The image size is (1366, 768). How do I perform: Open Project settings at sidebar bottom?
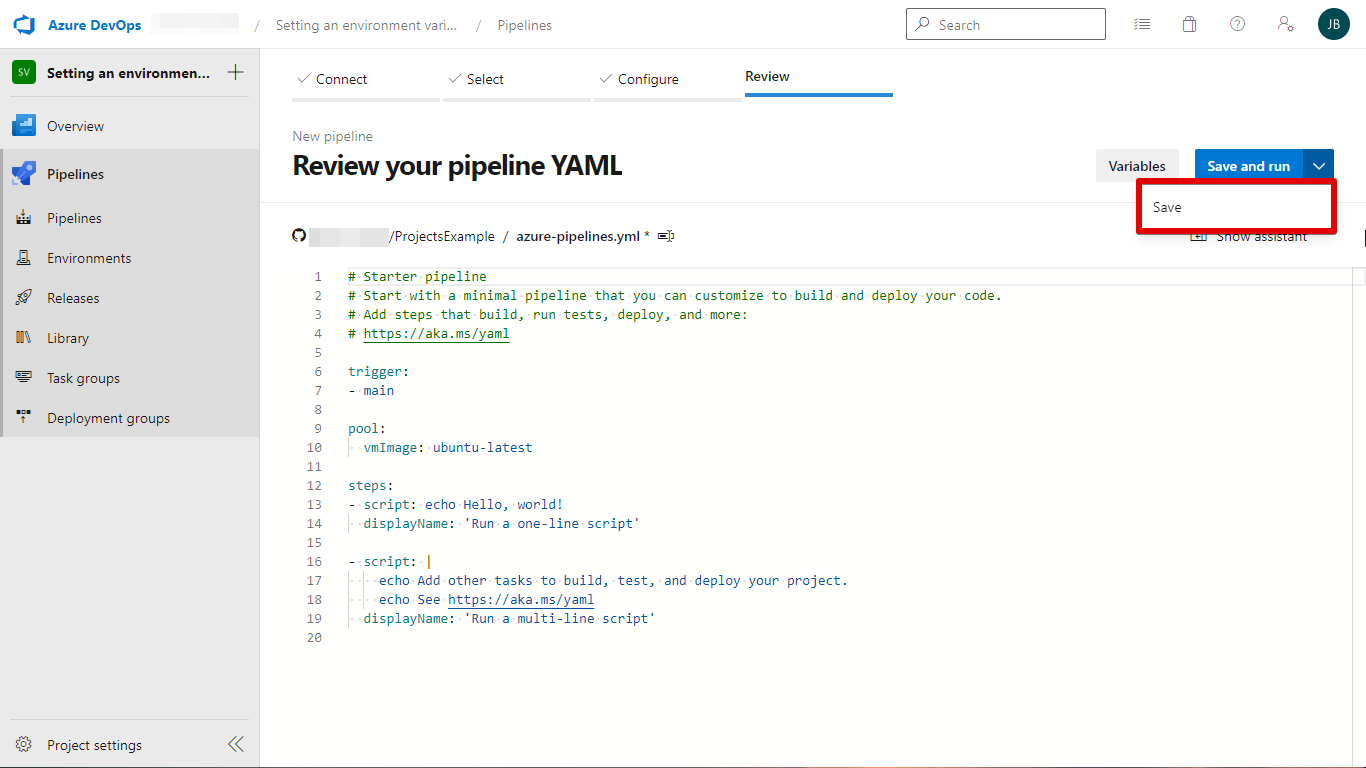point(94,745)
